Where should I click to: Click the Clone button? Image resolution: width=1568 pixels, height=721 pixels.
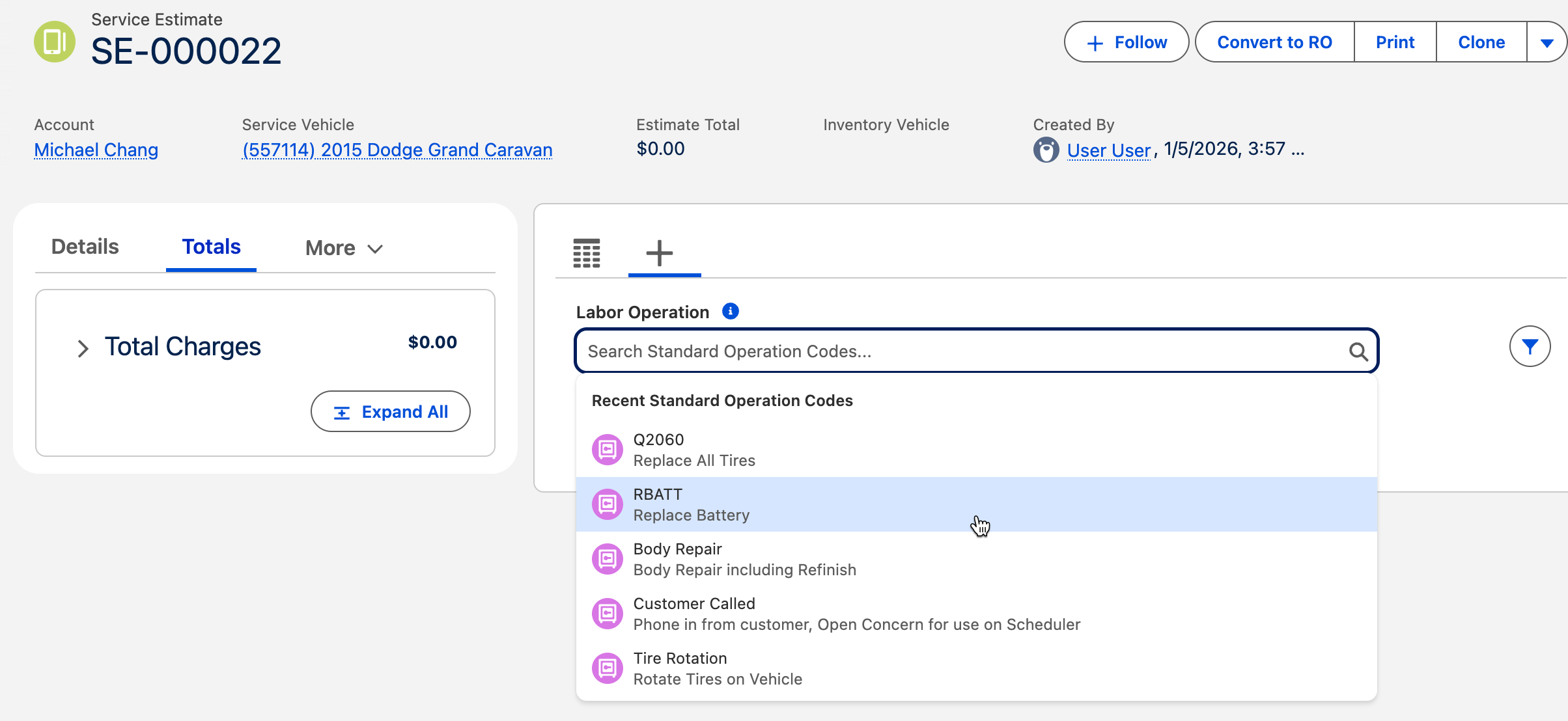[x=1481, y=42]
